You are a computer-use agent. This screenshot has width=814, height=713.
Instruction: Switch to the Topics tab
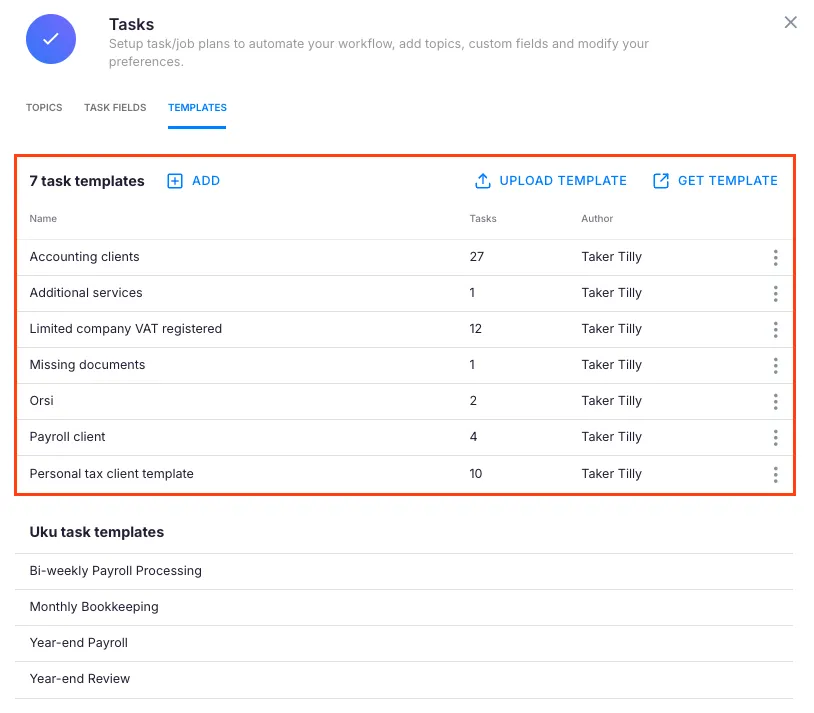coord(44,108)
